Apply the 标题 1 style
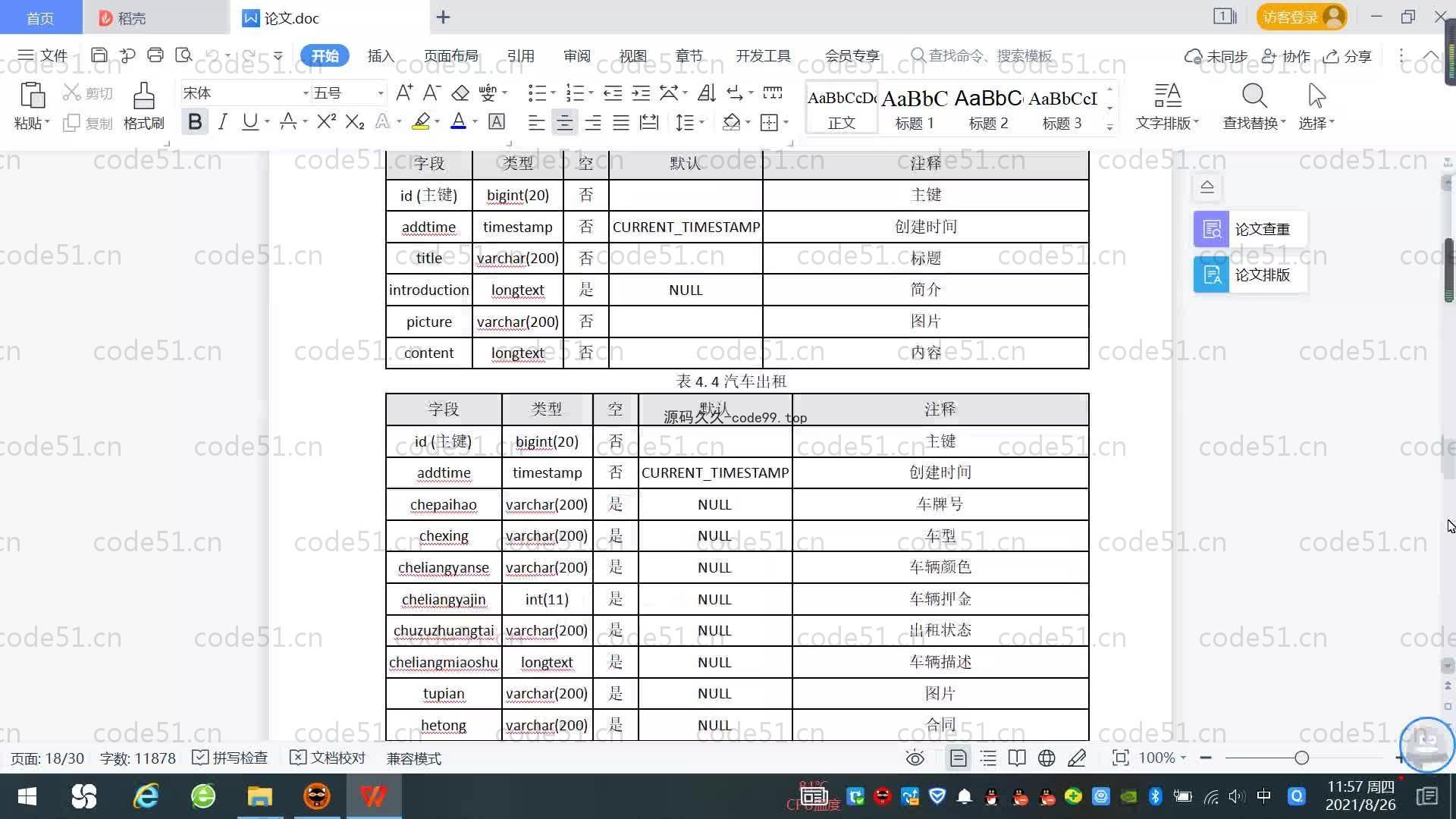1456x819 pixels. [x=915, y=108]
